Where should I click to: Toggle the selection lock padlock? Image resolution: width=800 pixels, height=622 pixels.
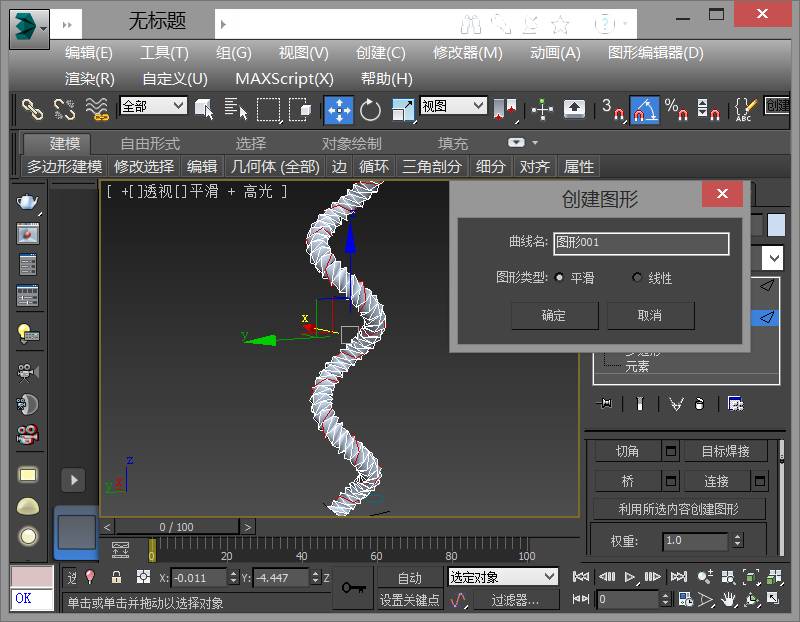point(116,577)
